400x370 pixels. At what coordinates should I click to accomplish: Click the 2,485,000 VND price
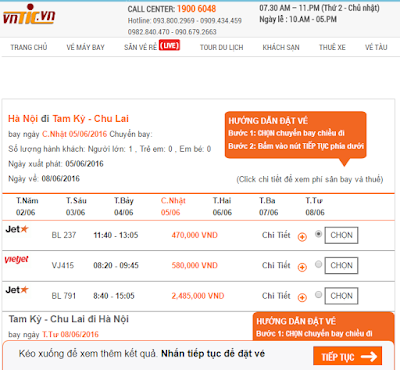point(198,296)
